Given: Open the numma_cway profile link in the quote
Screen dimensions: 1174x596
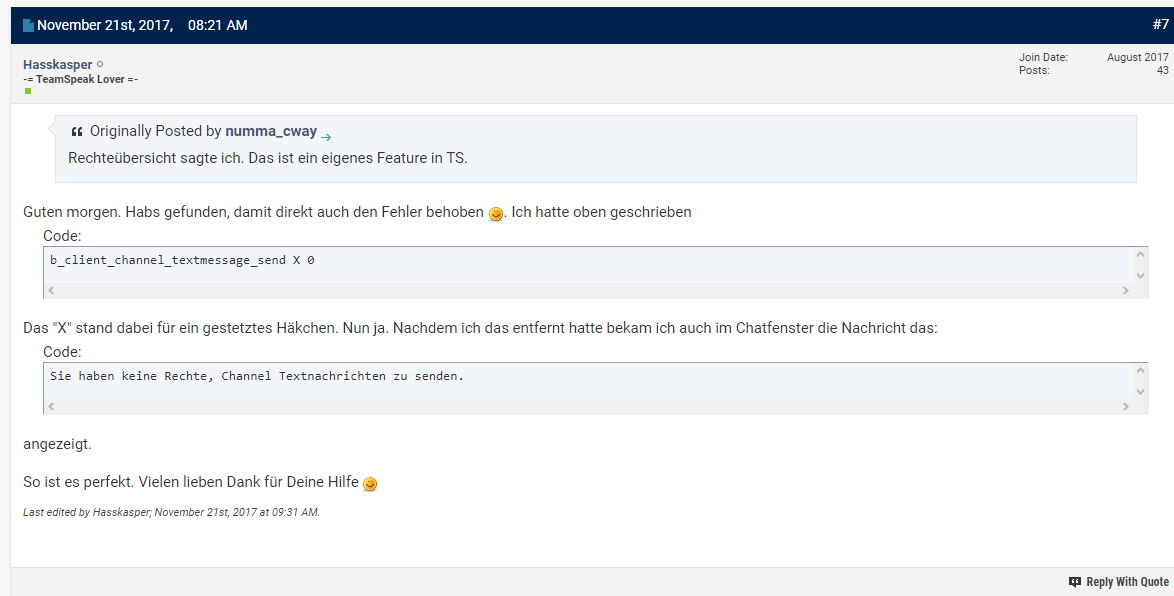Looking at the screenshot, I should [271, 131].
